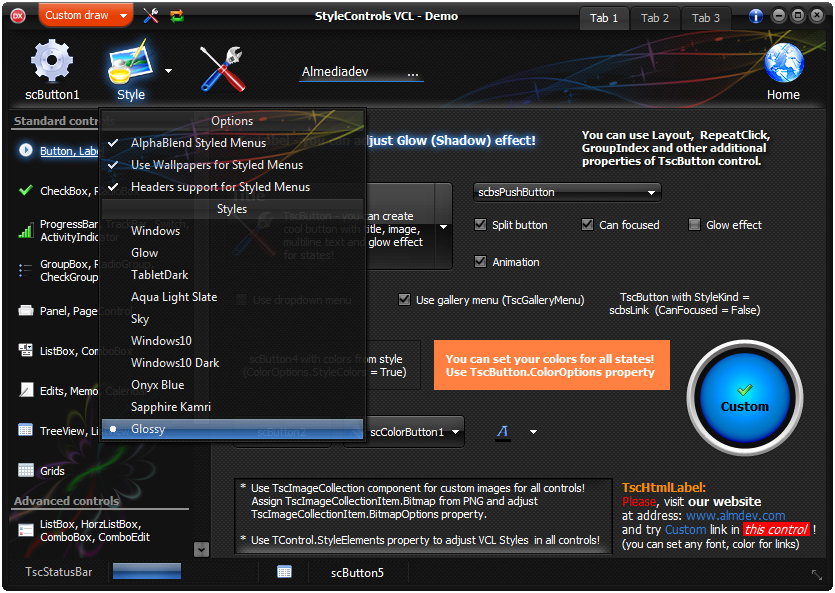Viewport: 835px width, 593px height.
Task: Click the font color A icon
Action: (502, 432)
